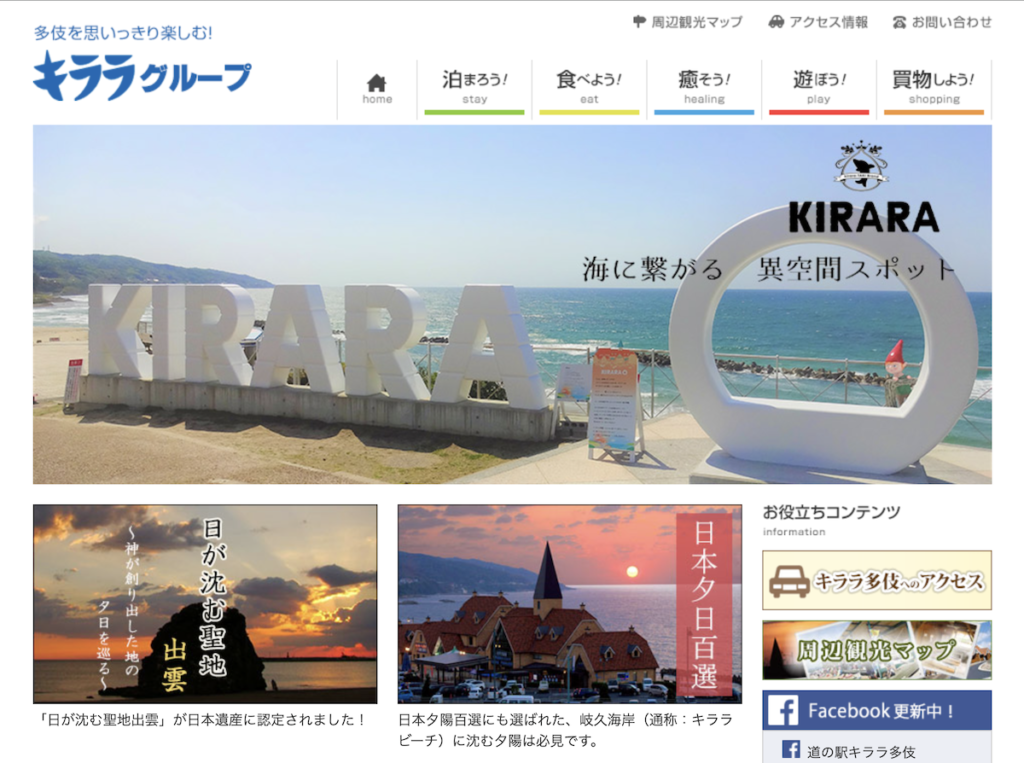Open the 食べよう eat menu tab
Image resolution: width=1024 pixels, height=763 pixels.
click(589, 88)
